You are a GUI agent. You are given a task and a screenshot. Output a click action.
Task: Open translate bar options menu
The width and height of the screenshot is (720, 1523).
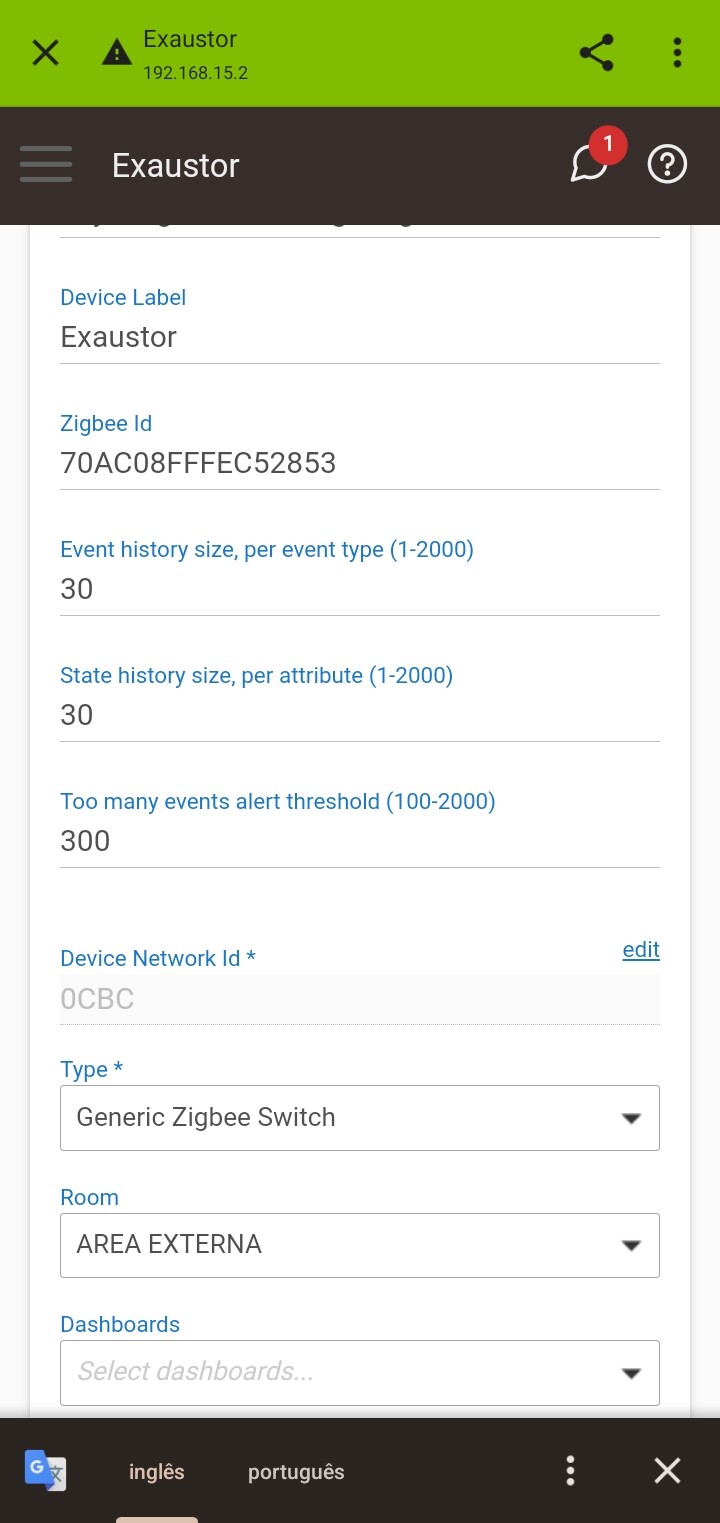570,1471
